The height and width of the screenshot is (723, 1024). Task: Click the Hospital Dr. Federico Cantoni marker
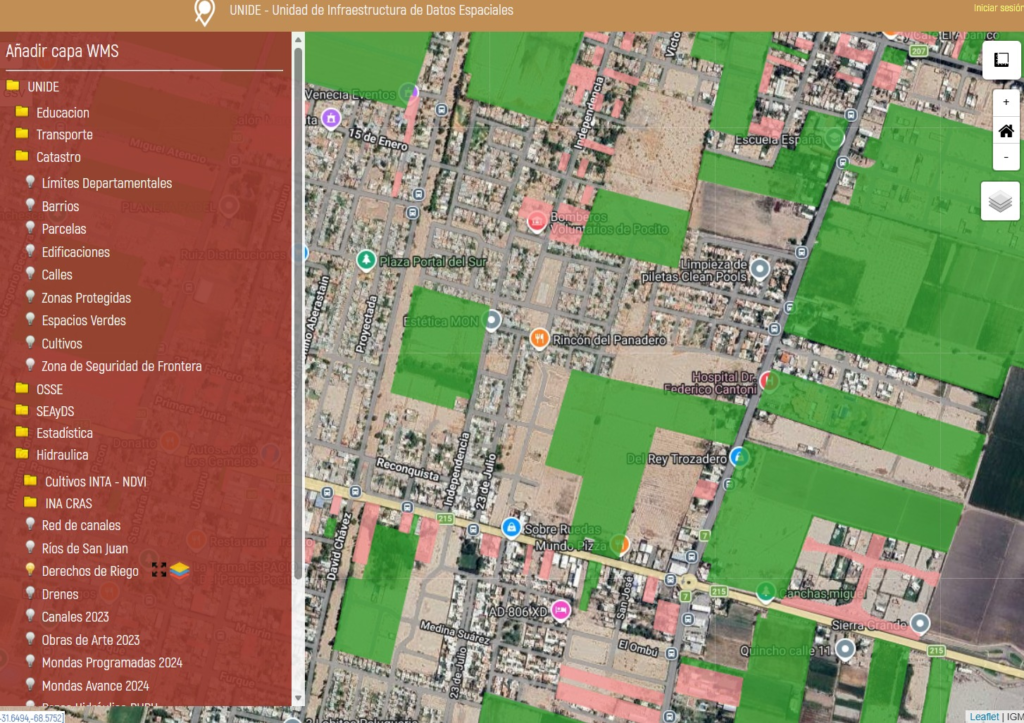pos(768,380)
